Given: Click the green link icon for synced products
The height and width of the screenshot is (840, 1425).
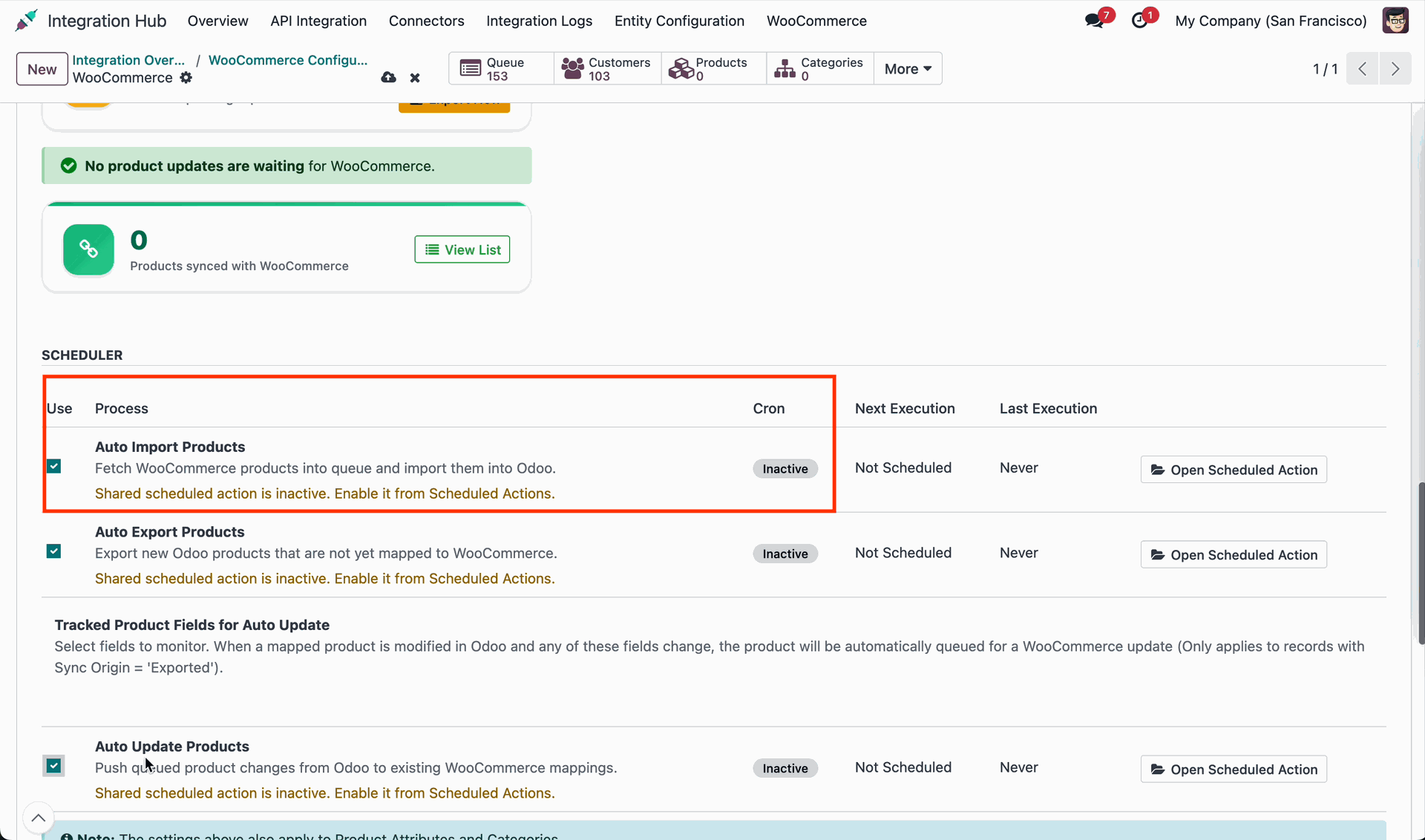Looking at the screenshot, I should pos(88,250).
